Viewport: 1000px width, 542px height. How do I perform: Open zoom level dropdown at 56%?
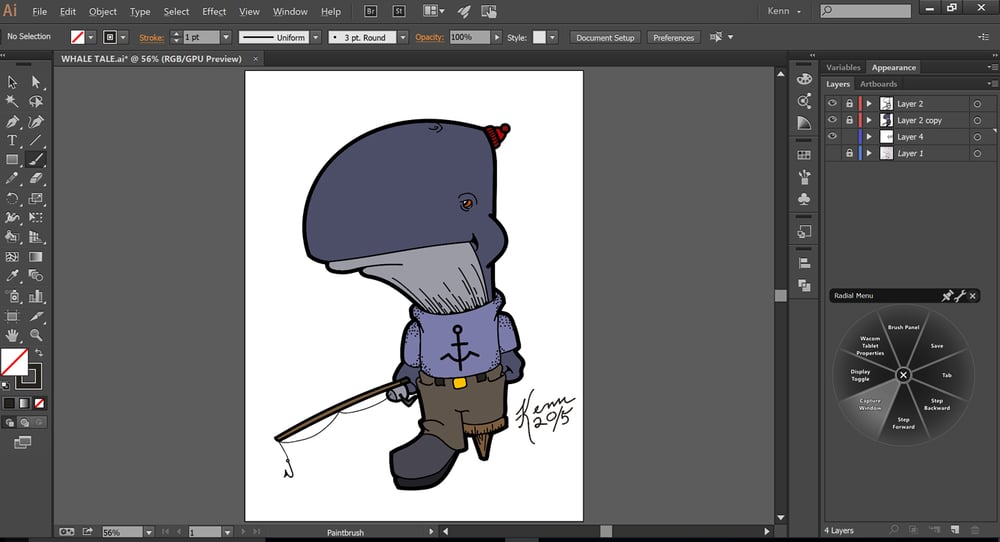(x=149, y=532)
